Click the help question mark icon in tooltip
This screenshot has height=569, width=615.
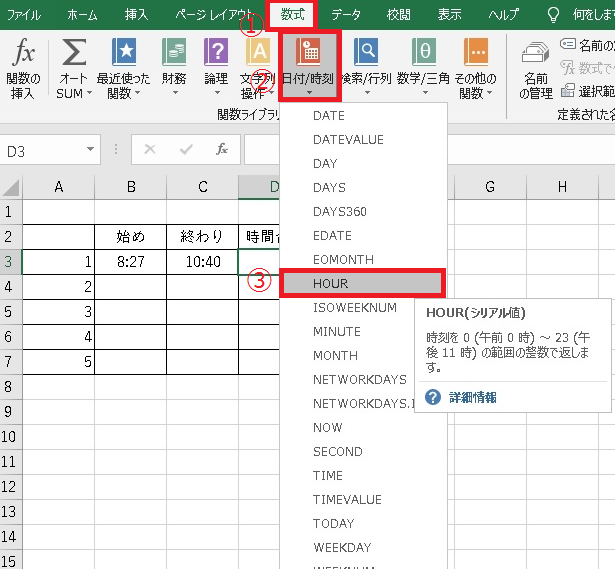433,397
